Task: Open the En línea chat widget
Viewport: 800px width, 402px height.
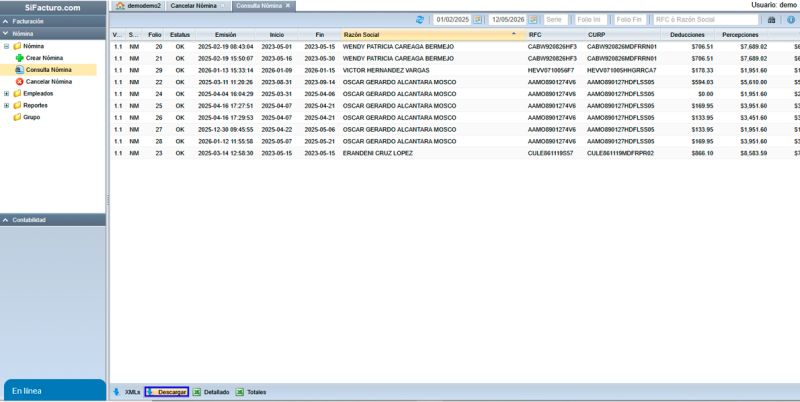Action: (x=54, y=391)
